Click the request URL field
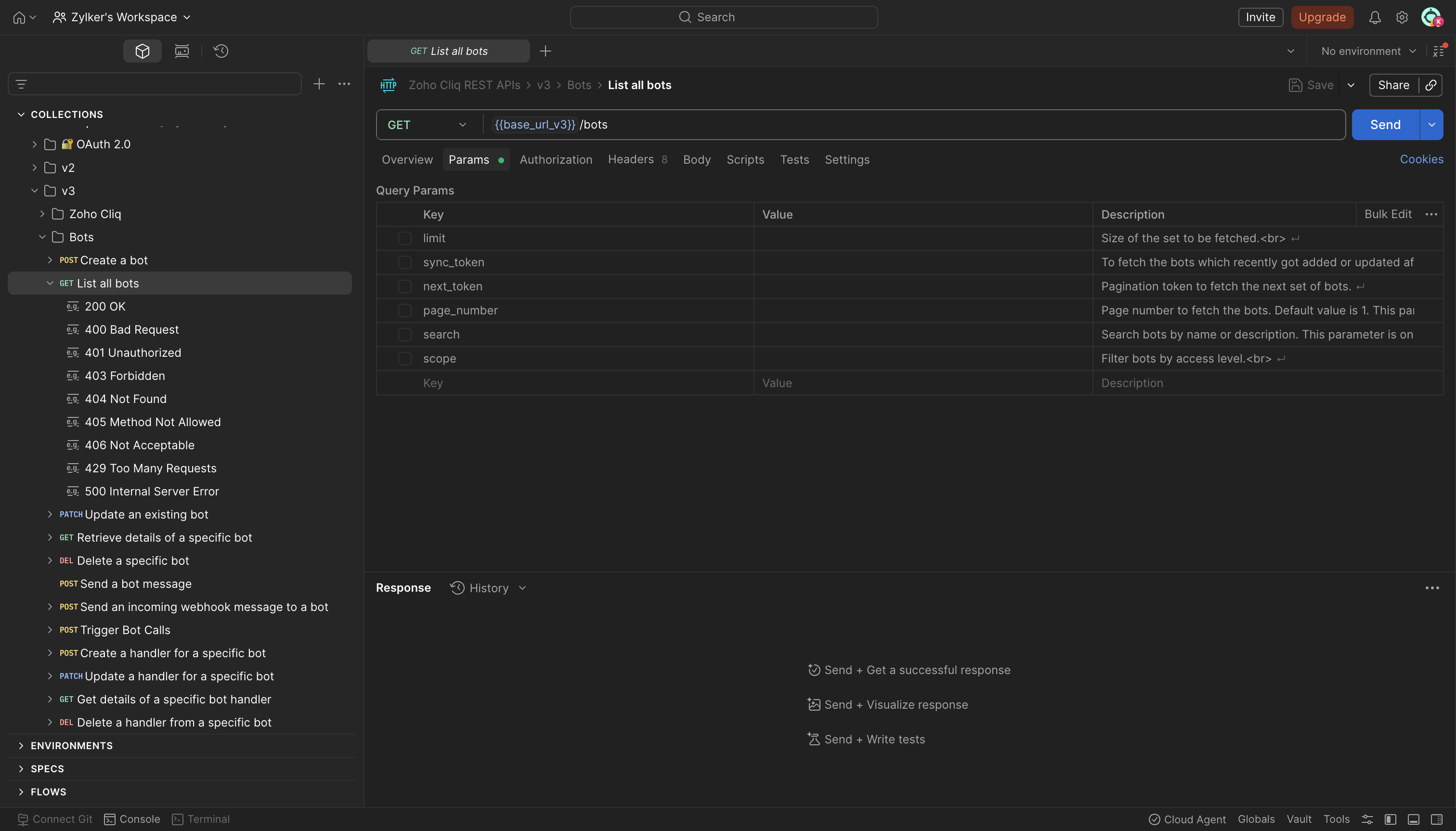The image size is (1456, 831). (913, 124)
